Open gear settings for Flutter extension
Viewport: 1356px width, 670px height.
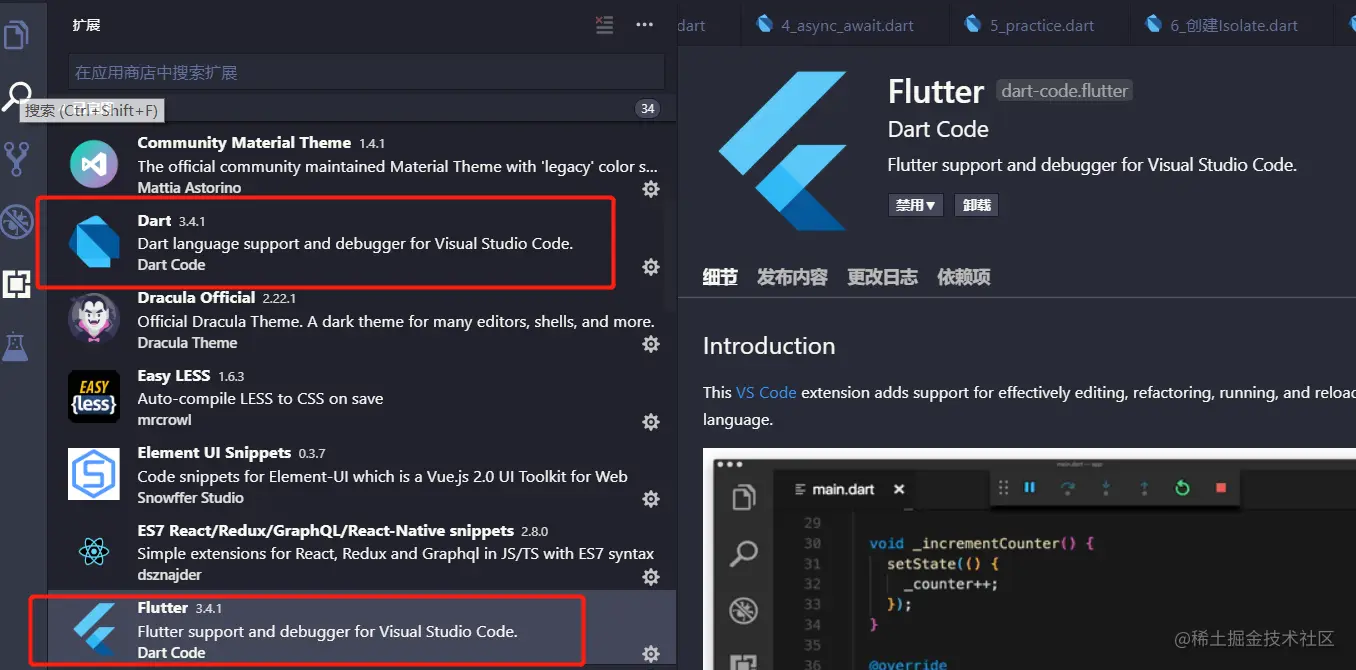coord(651,654)
